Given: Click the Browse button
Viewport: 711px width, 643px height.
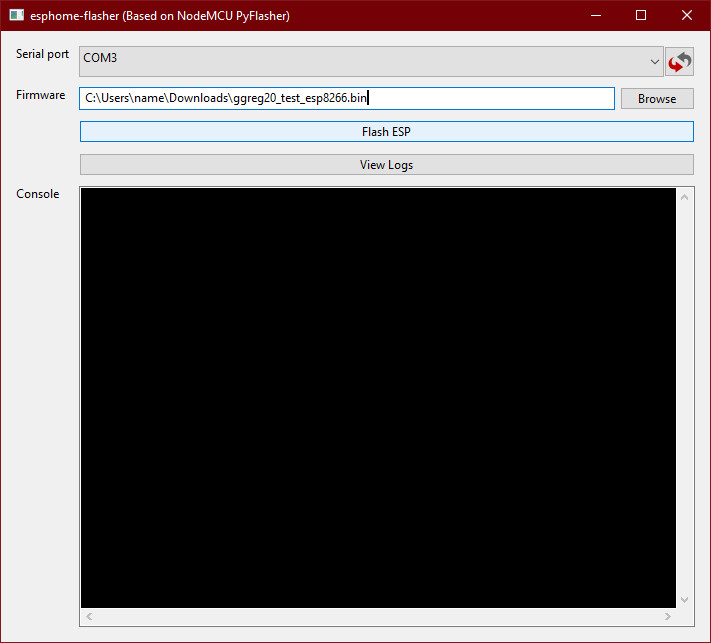Looking at the screenshot, I should pos(657,98).
